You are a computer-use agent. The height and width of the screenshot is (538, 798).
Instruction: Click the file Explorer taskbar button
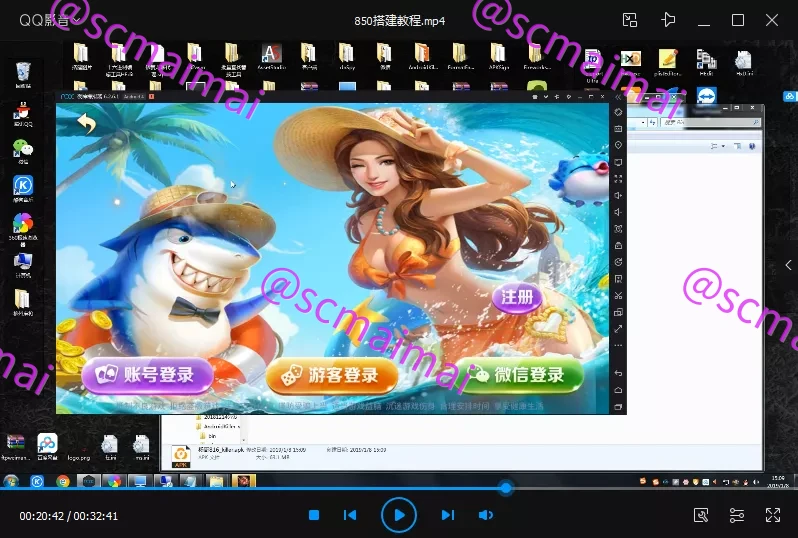tap(216, 480)
